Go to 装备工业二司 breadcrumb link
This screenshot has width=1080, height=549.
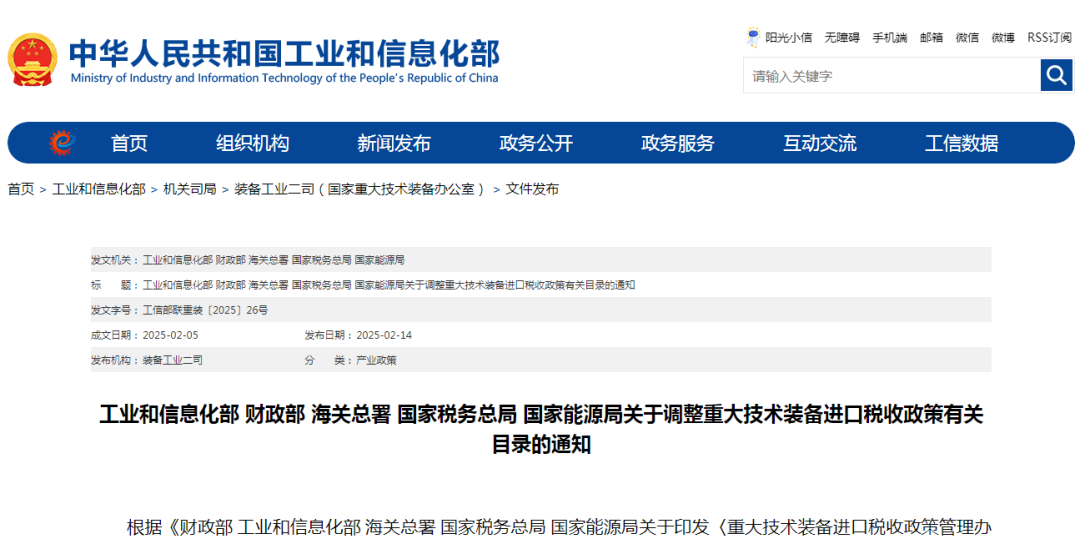[360, 189]
